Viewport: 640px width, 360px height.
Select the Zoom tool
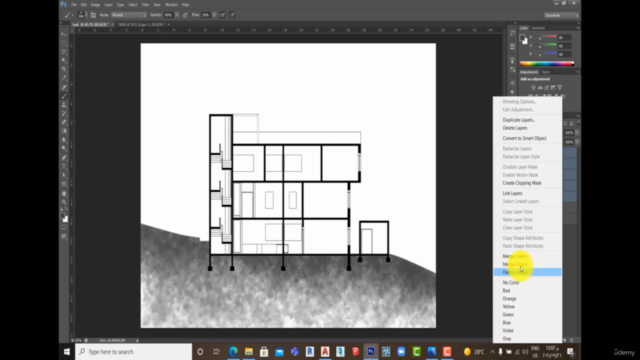[64, 202]
